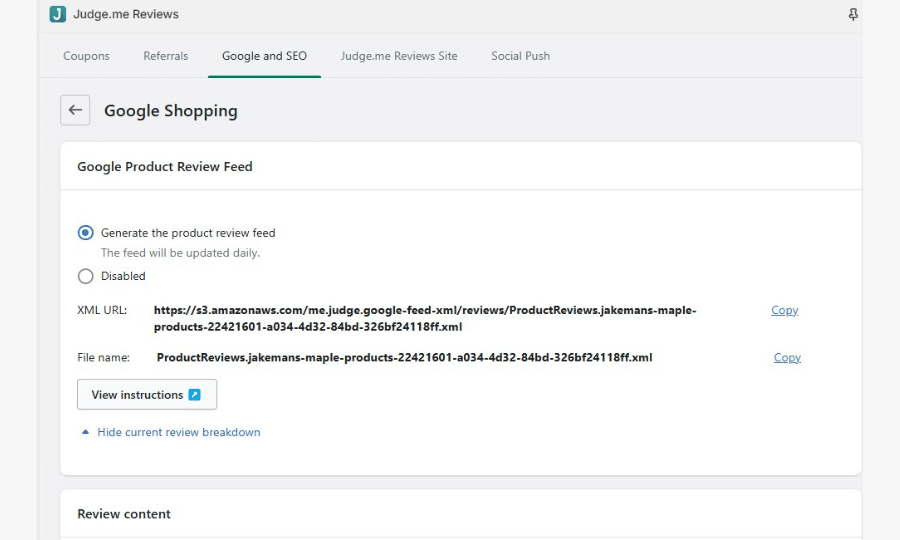Select Generate the product review feed option
Viewport: 900px width, 540px height.
point(86,233)
